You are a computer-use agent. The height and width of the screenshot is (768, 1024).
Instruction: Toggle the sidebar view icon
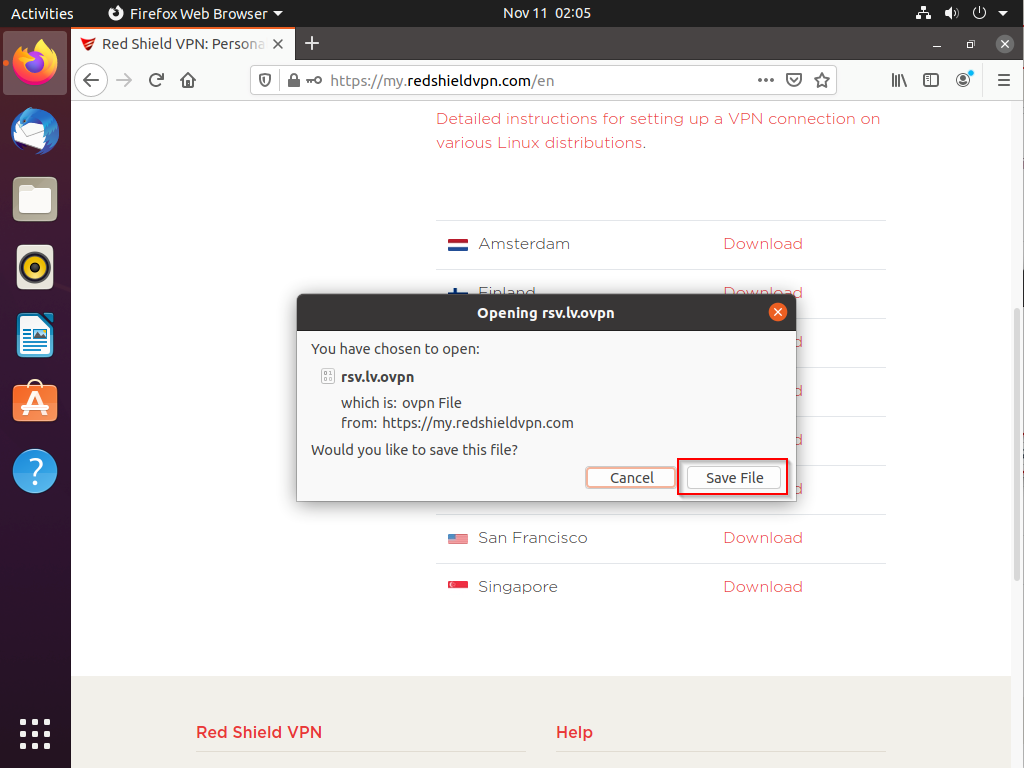pos(931,80)
